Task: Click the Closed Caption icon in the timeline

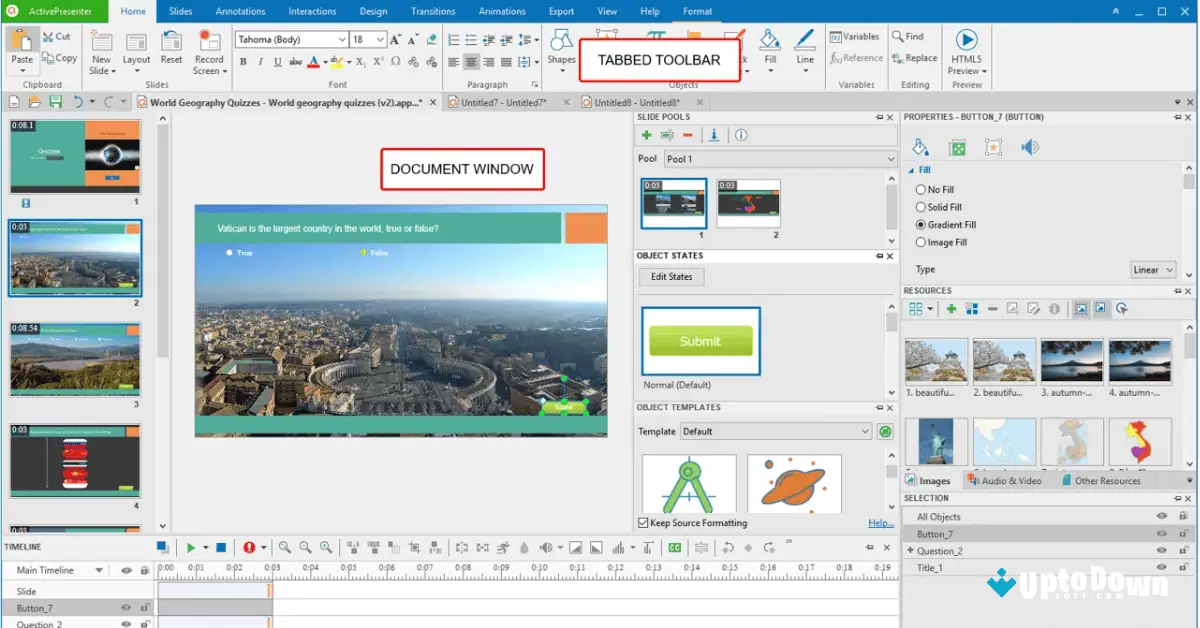Action: pos(676,547)
